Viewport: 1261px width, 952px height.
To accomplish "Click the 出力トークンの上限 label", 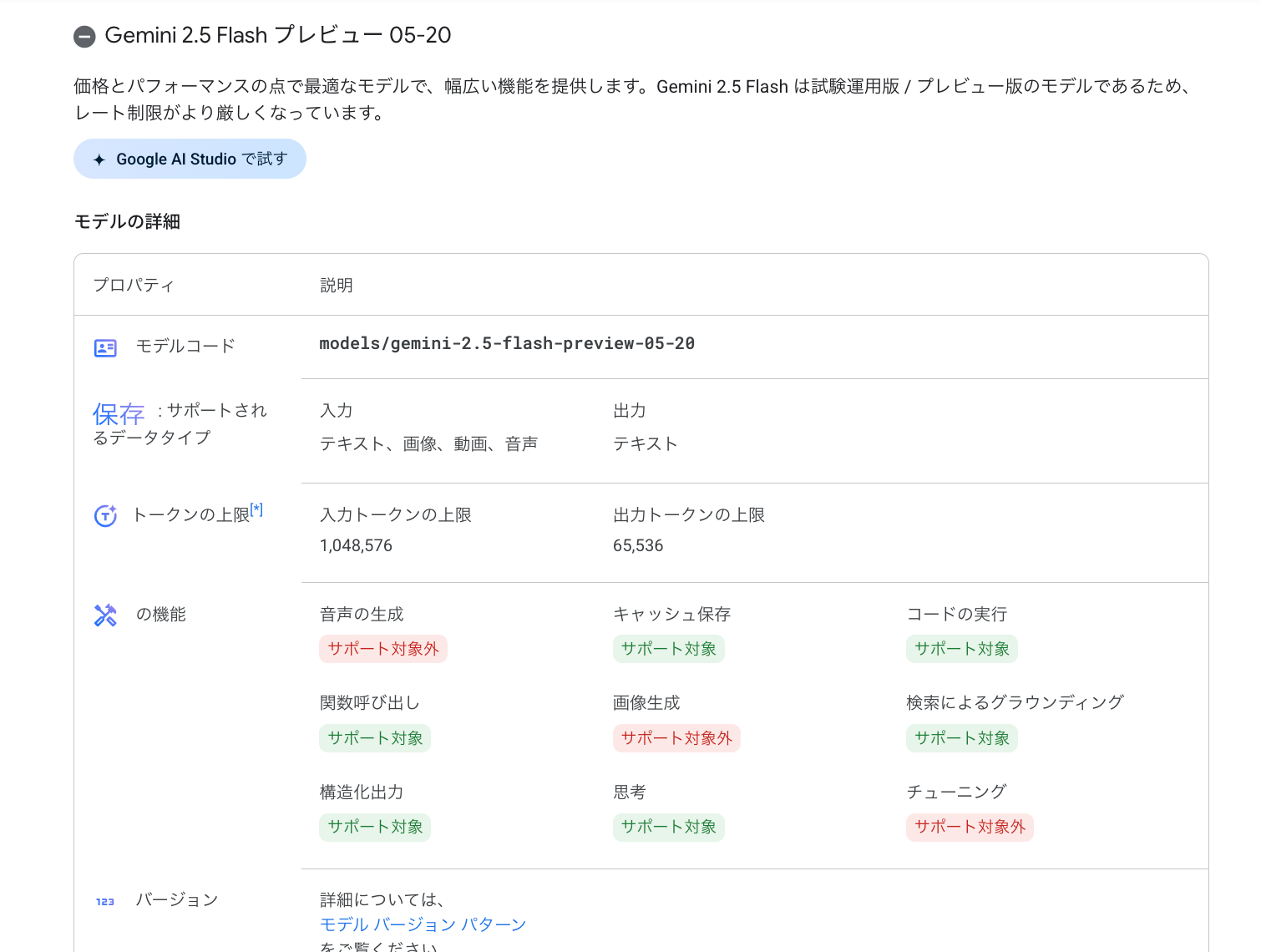I will click(x=689, y=514).
